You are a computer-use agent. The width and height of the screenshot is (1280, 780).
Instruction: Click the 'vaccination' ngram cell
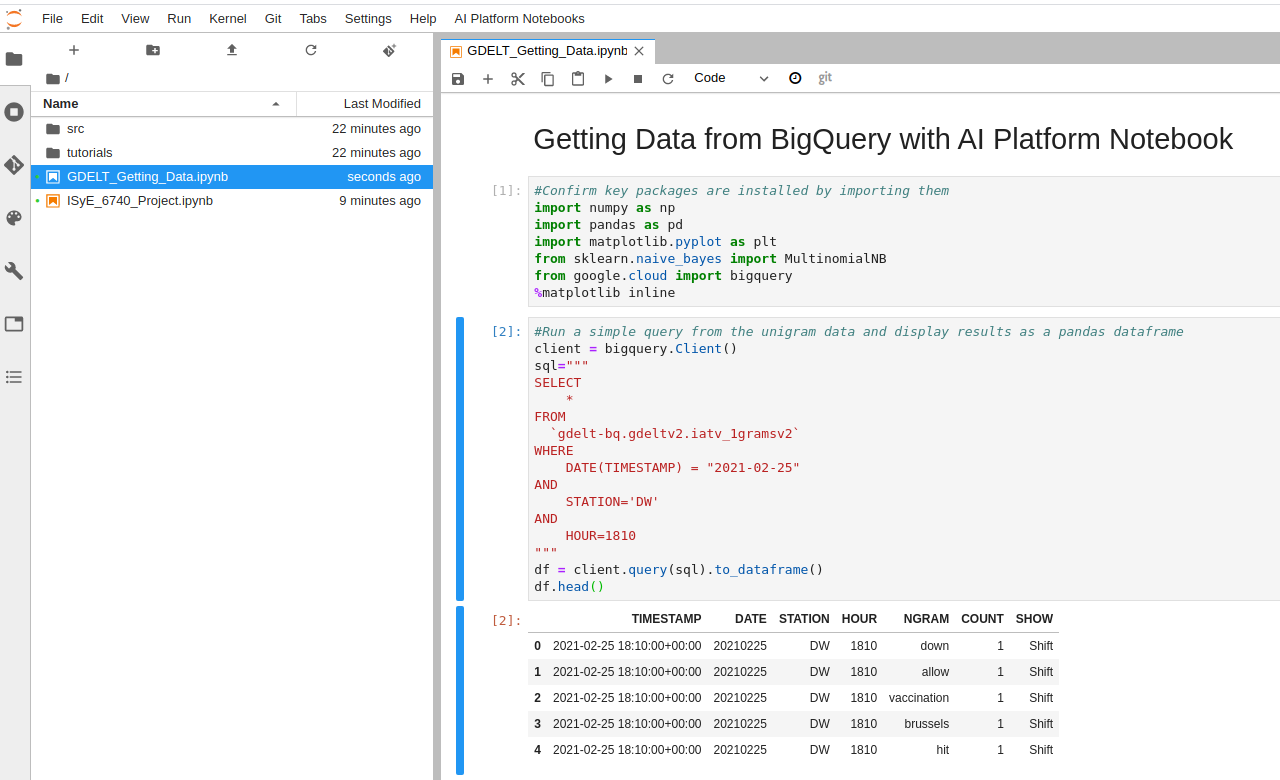tap(918, 698)
